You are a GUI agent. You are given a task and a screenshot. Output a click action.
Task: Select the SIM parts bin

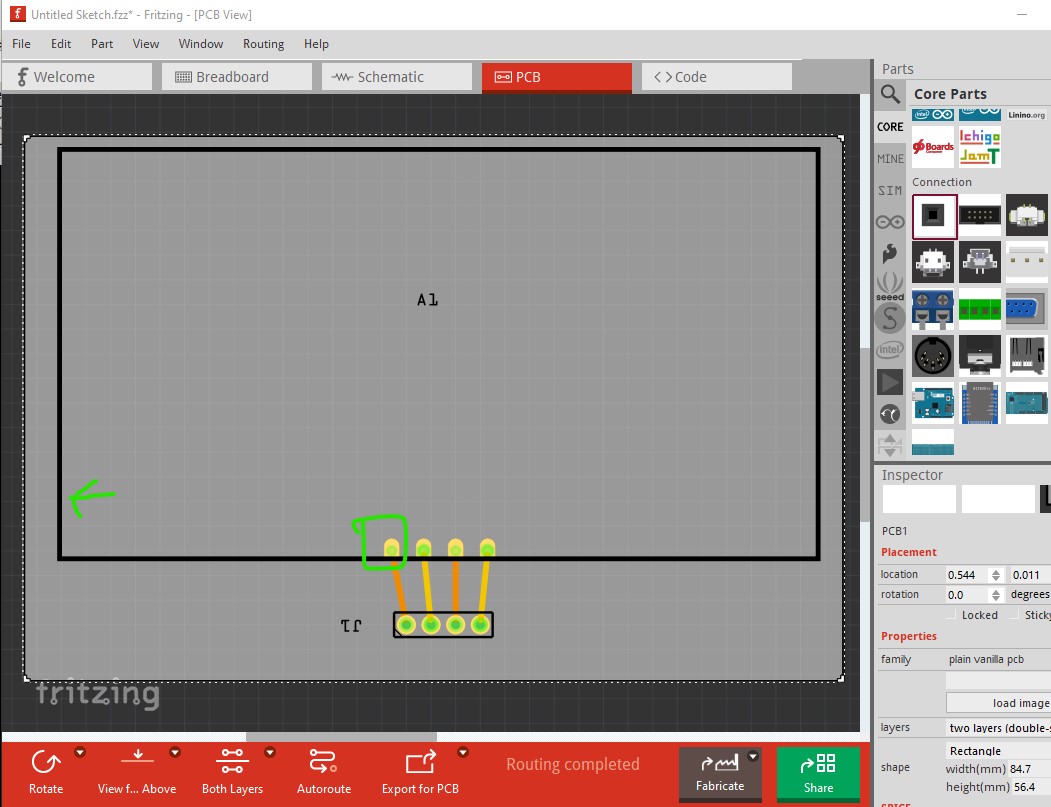pyautogui.click(x=890, y=190)
